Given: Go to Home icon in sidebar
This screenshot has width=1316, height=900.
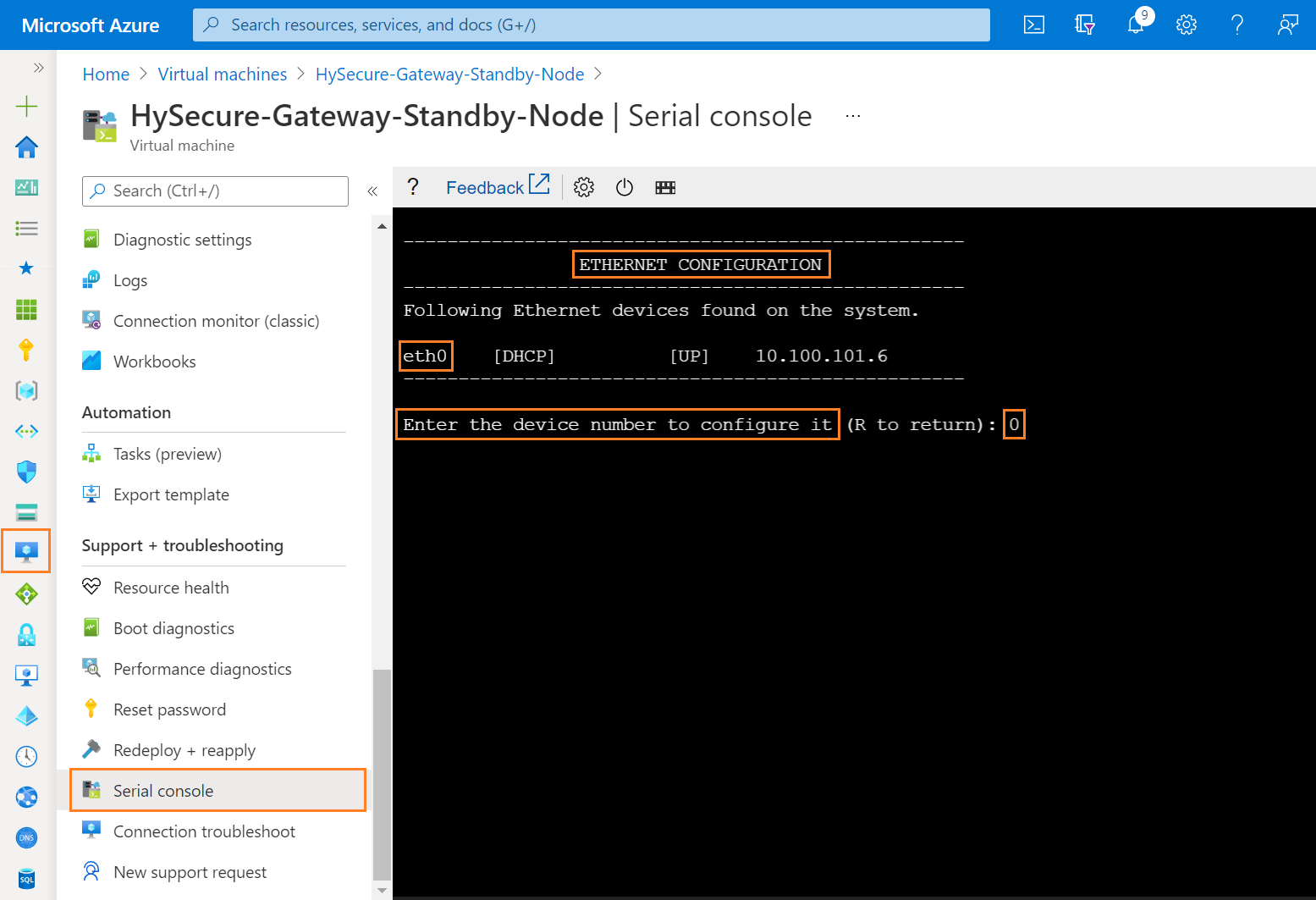Looking at the screenshot, I should click(27, 146).
